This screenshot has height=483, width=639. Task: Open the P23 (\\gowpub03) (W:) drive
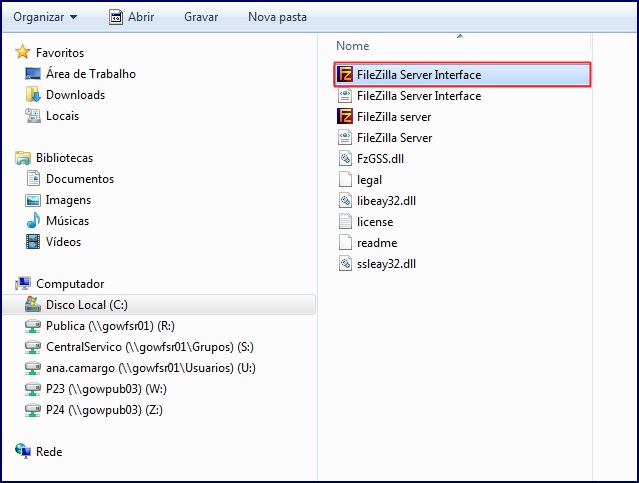click(x=106, y=389)
